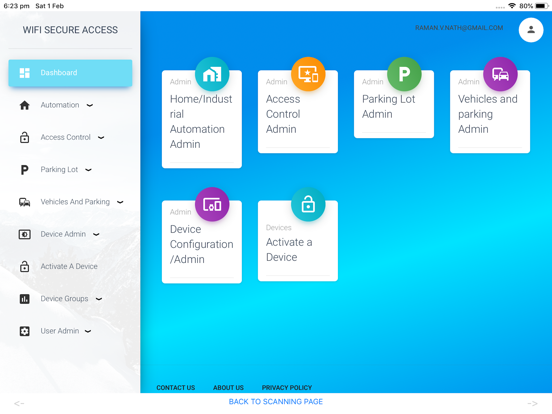Click the User Admin gear icon
Screen dimensions: 552x414
tap(24, 331)
